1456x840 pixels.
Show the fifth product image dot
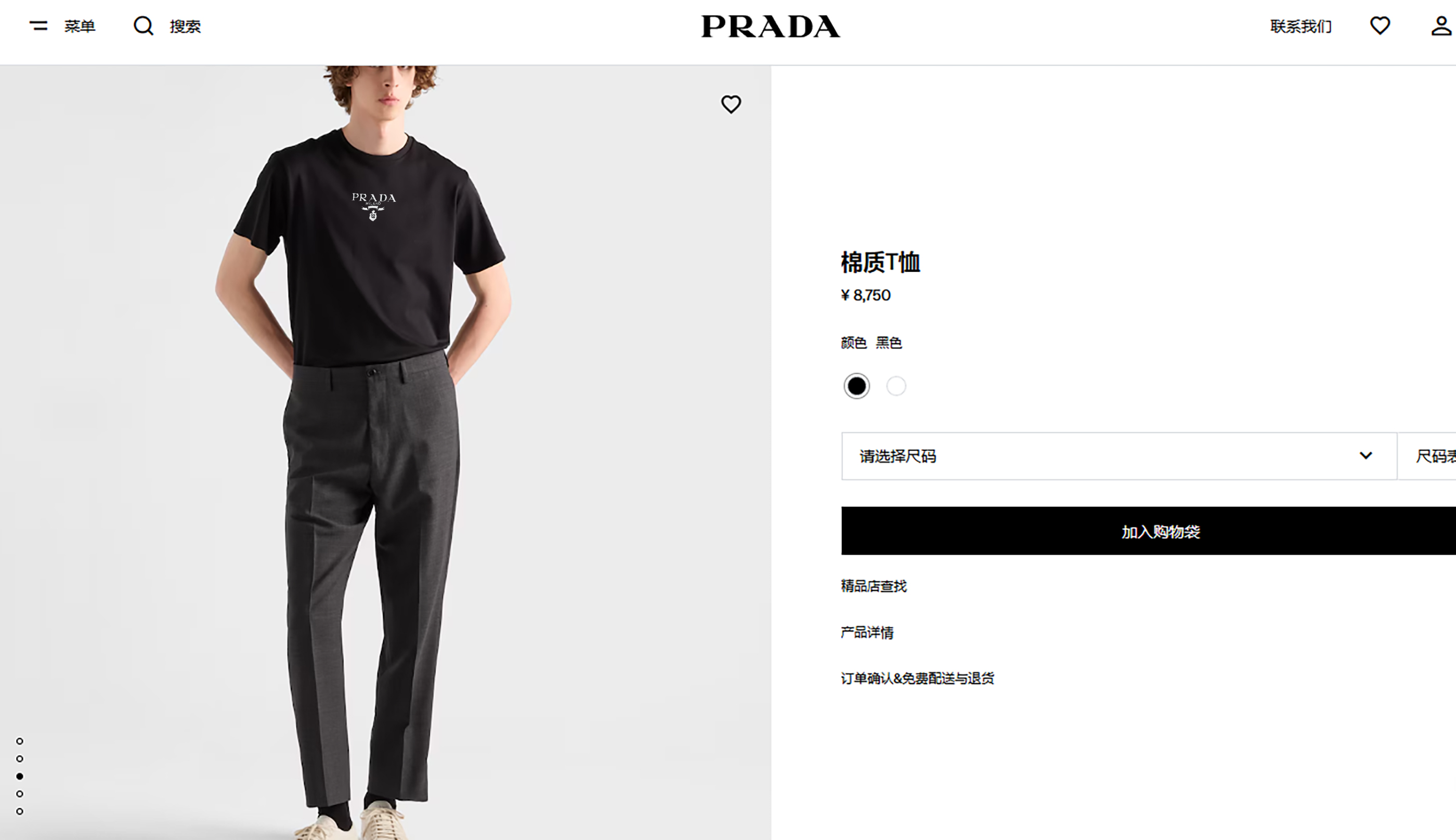pos(20,811)
